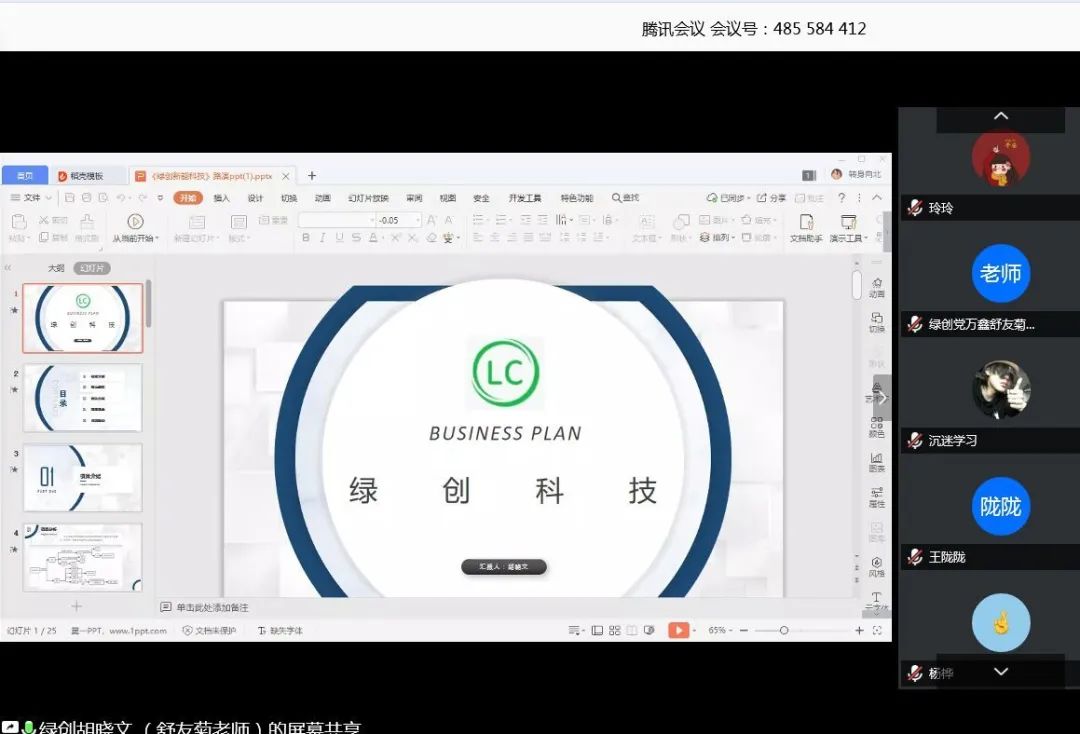
Task: Open the 插入 insert tab
Action: (x=221, y=198)
